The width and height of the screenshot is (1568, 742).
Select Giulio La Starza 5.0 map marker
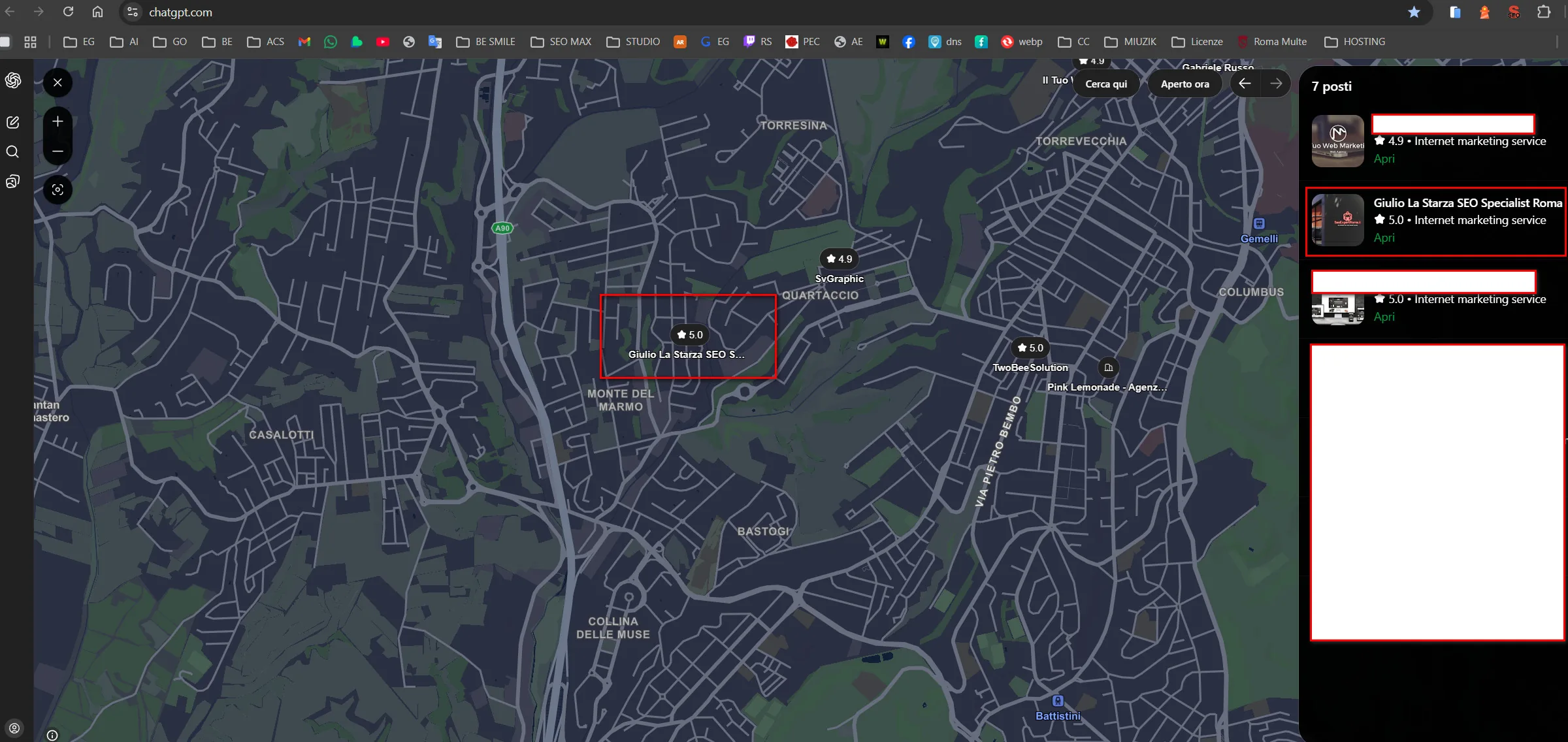coord(690,334)
